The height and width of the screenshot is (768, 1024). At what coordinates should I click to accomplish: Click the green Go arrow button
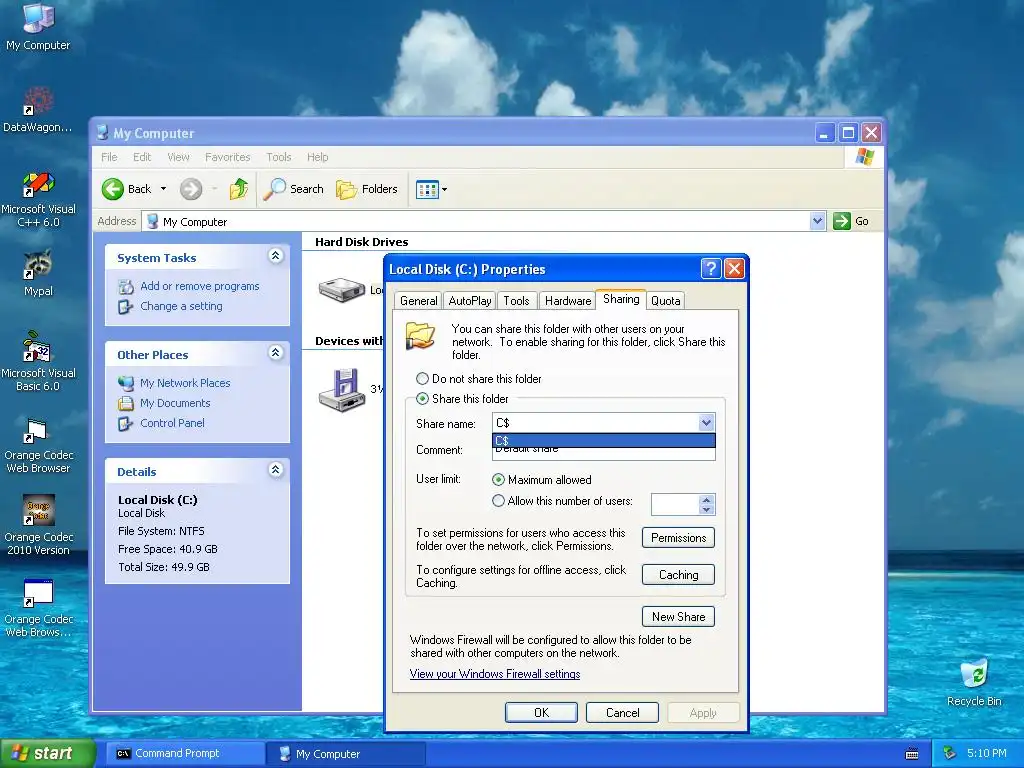pyautogui.click(x=841, y=221)
